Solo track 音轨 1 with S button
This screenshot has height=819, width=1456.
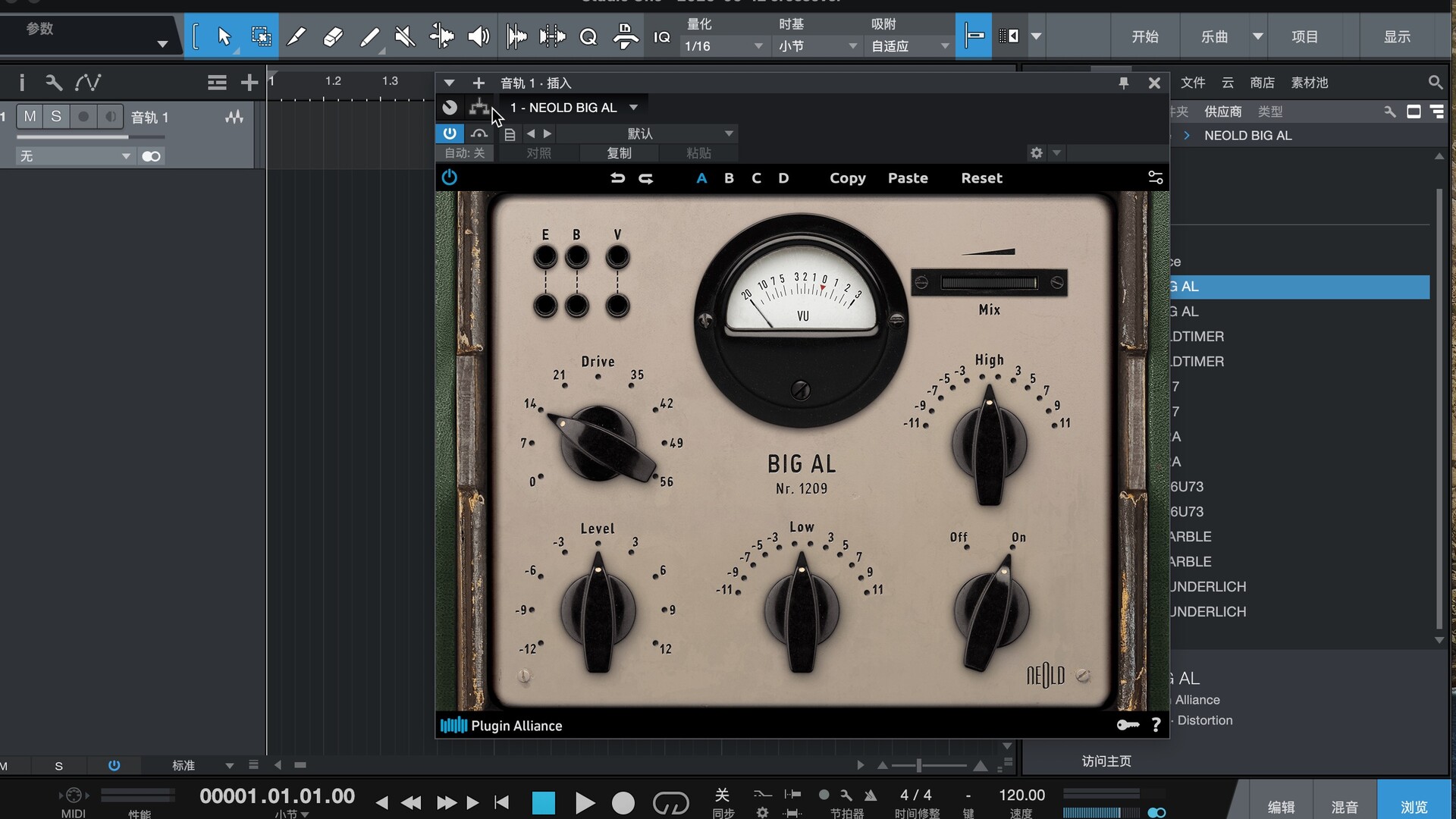(56, 117)
